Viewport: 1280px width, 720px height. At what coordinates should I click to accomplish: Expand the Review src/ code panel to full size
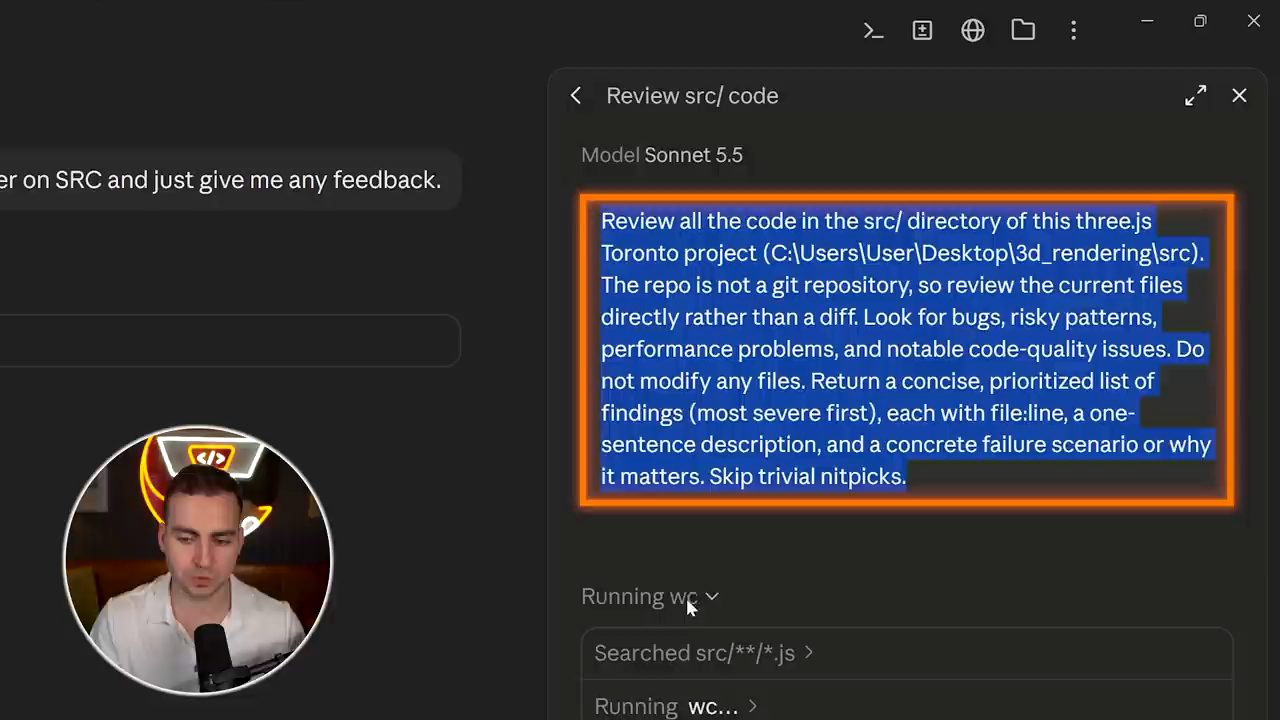coord(1195,96)
